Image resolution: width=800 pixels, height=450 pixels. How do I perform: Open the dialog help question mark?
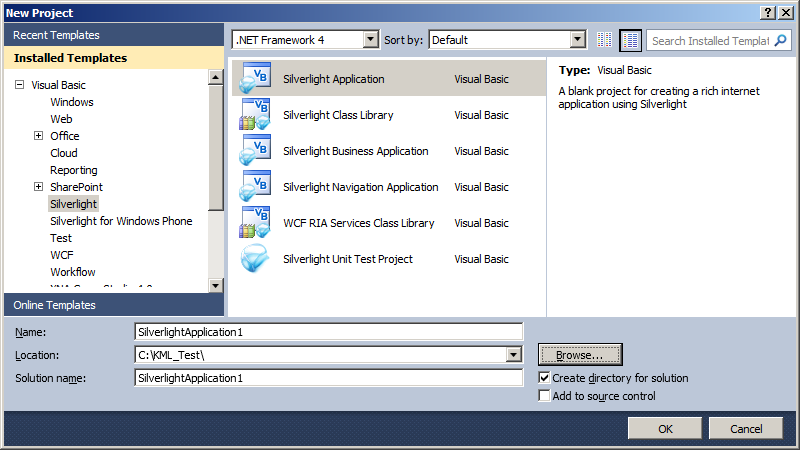[768, 13]
